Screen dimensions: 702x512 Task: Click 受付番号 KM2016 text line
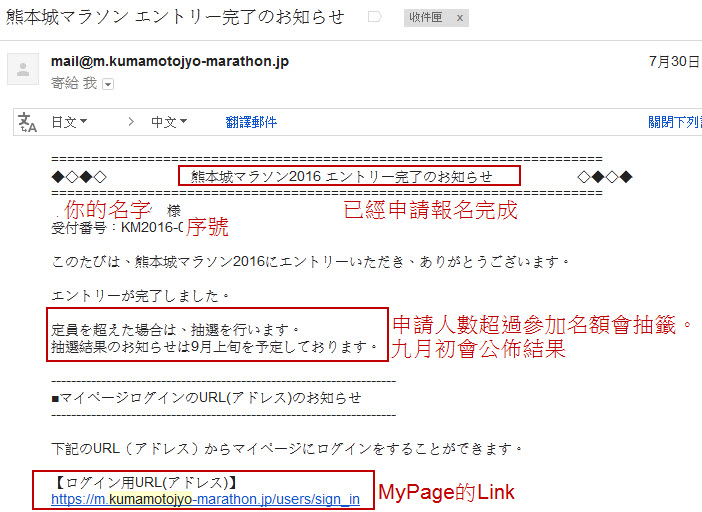[x=117, y=227]
